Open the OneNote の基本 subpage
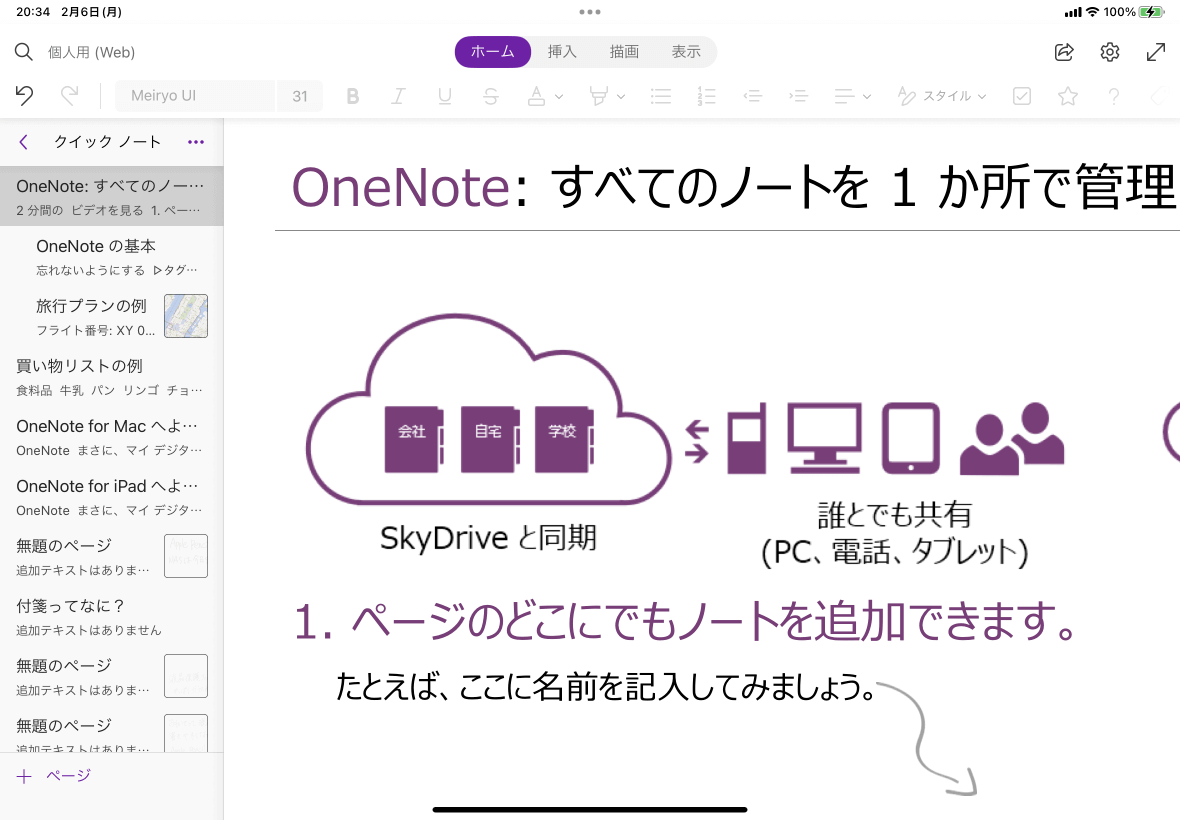Image resolution: width=1180 pixels, height=820 pixels. coord(111,257)
